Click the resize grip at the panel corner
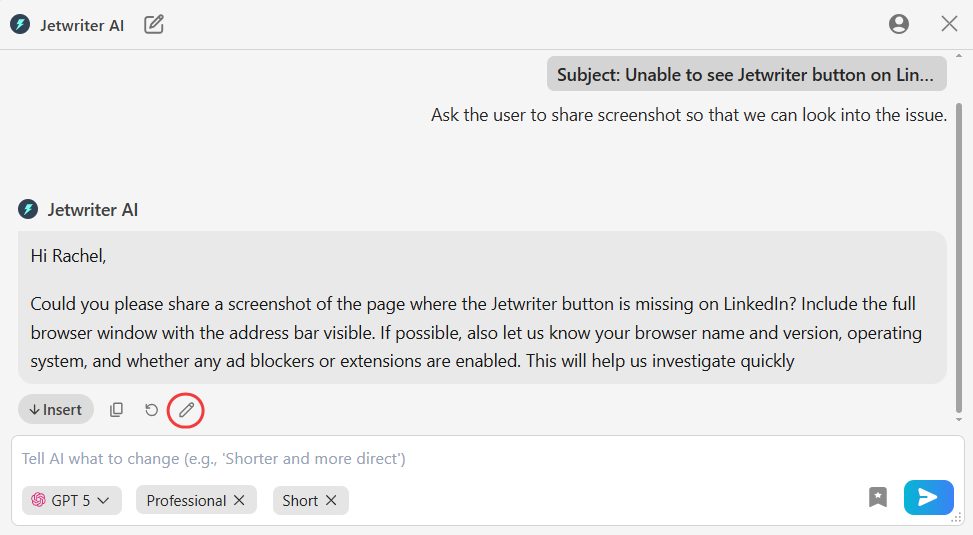 pos(956,517)
